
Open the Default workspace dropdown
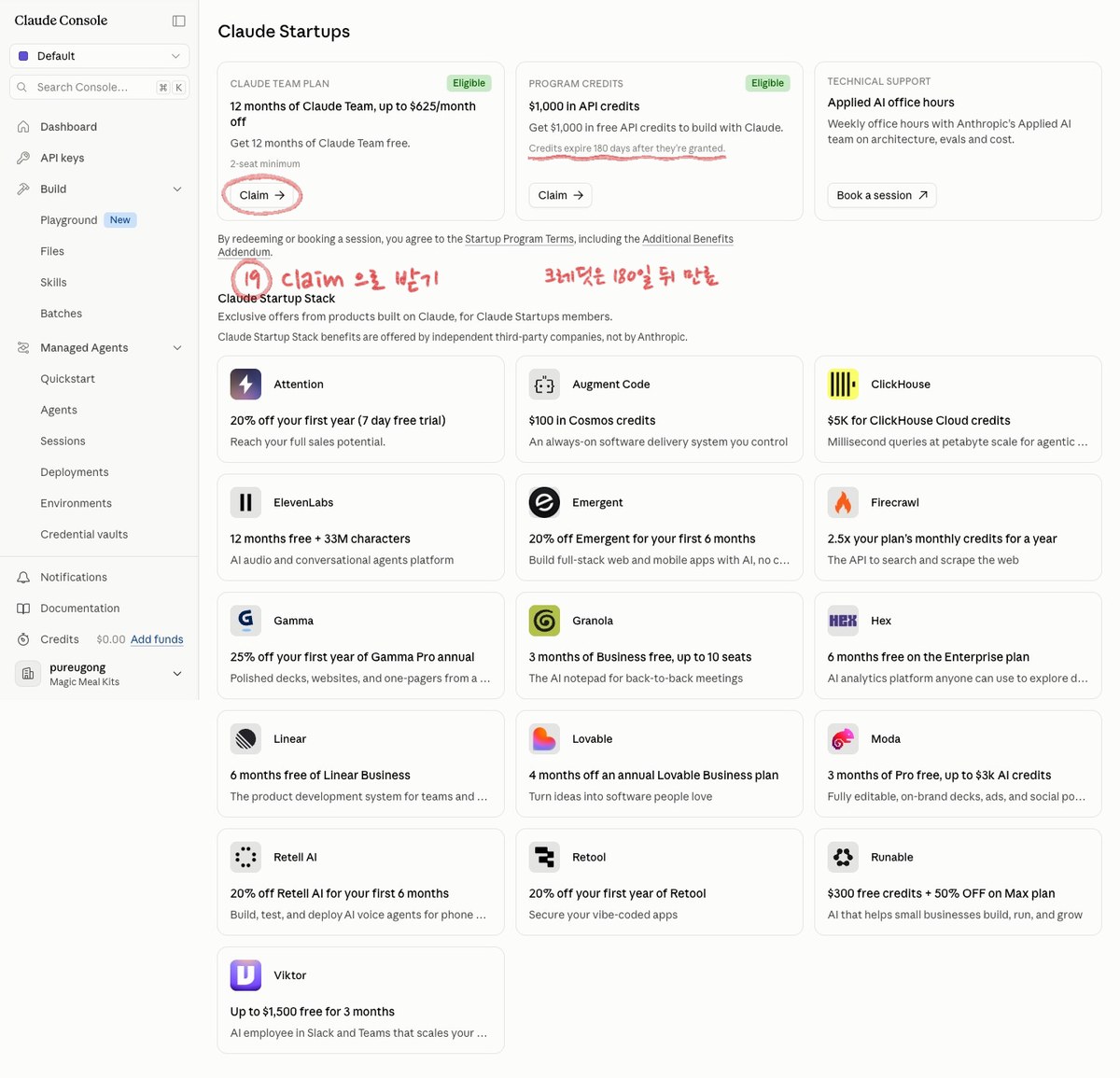(99, 56)
